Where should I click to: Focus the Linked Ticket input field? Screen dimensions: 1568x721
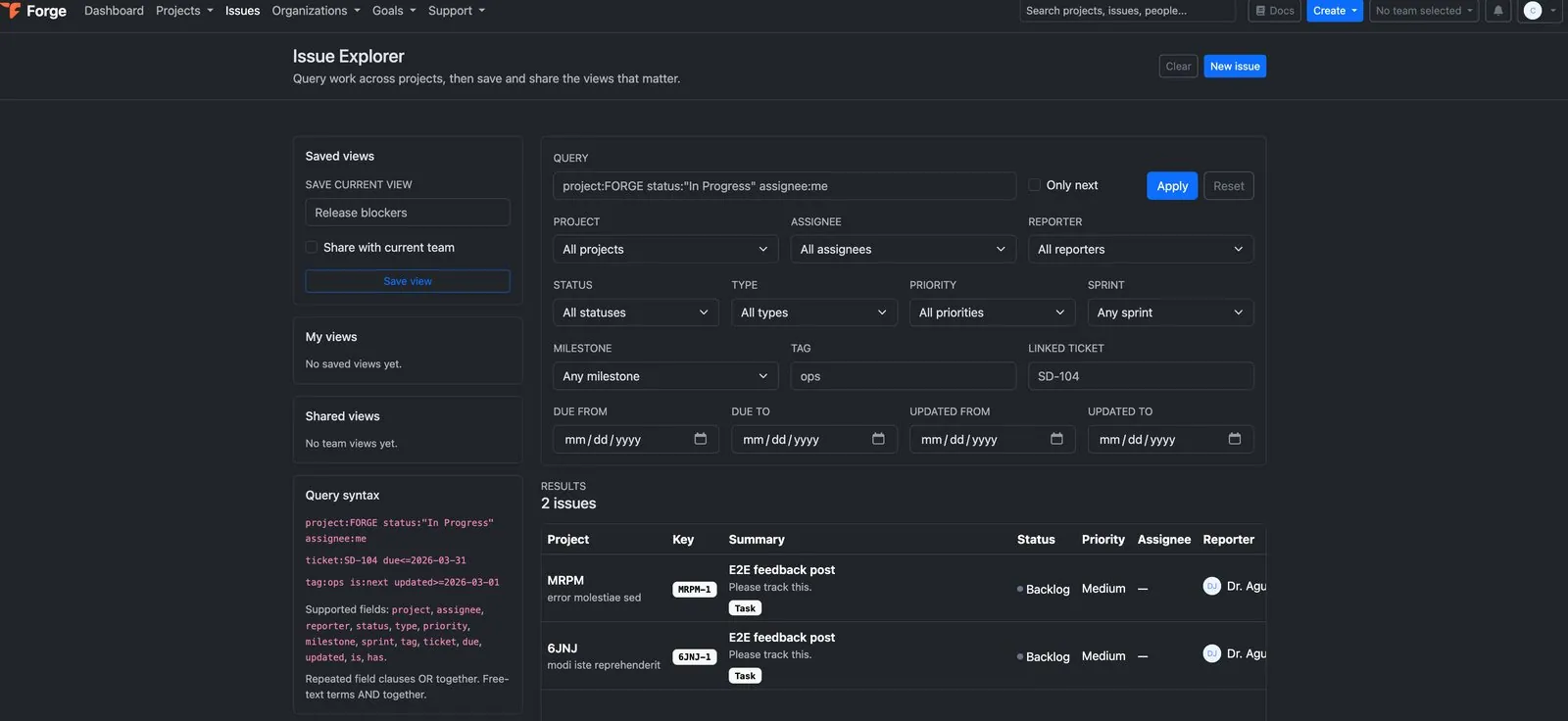point(1141,376)
